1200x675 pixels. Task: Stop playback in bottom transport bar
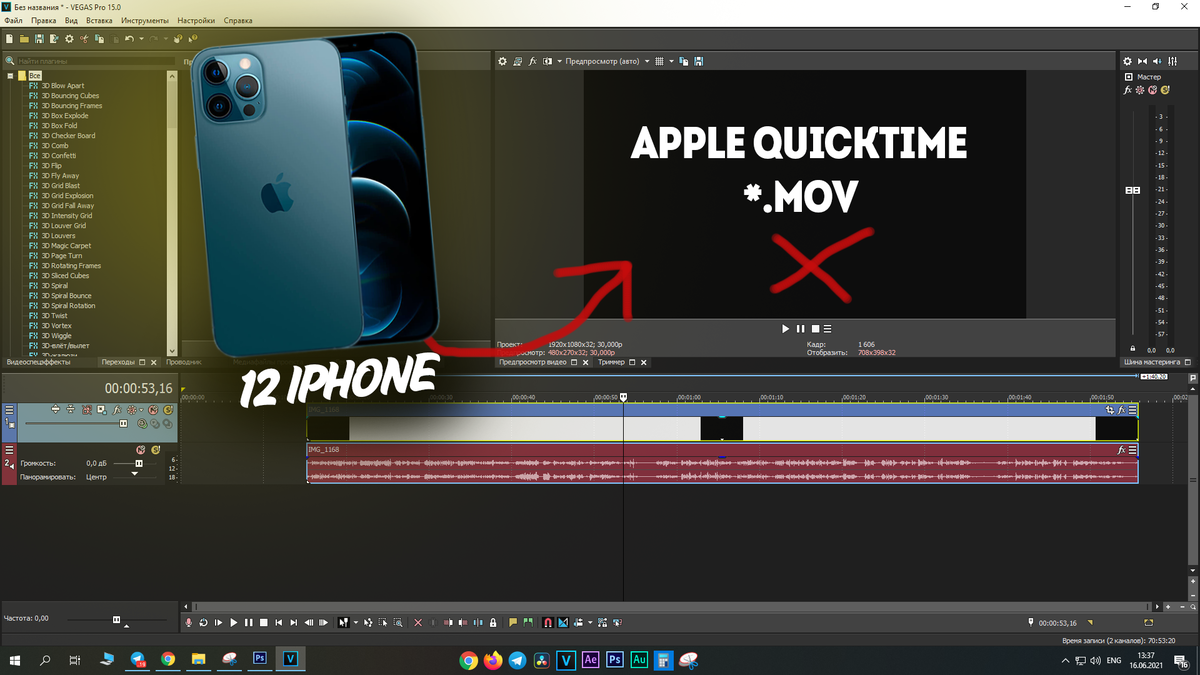[264, 622]
